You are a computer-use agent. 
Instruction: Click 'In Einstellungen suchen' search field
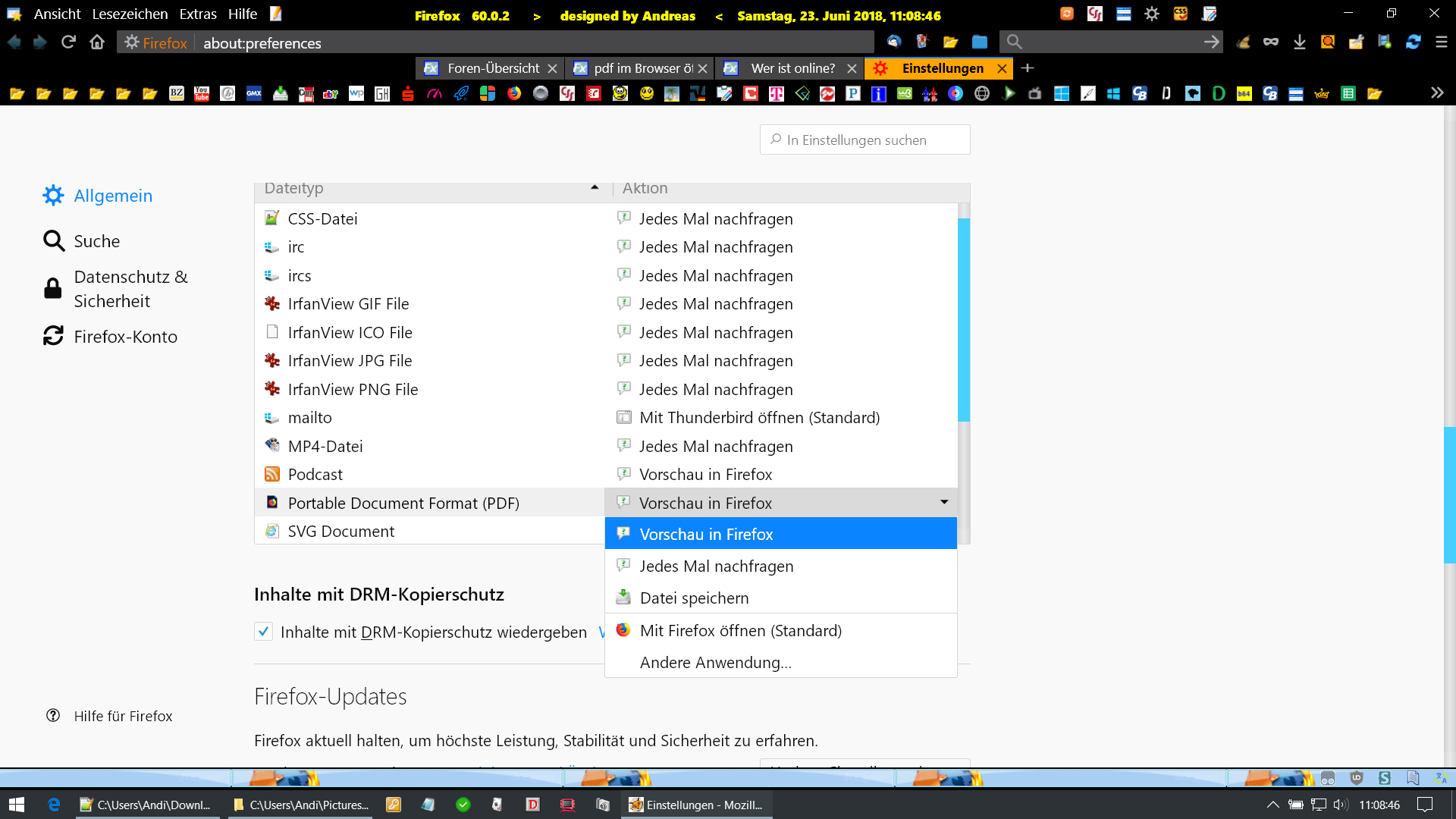(864, 140)
